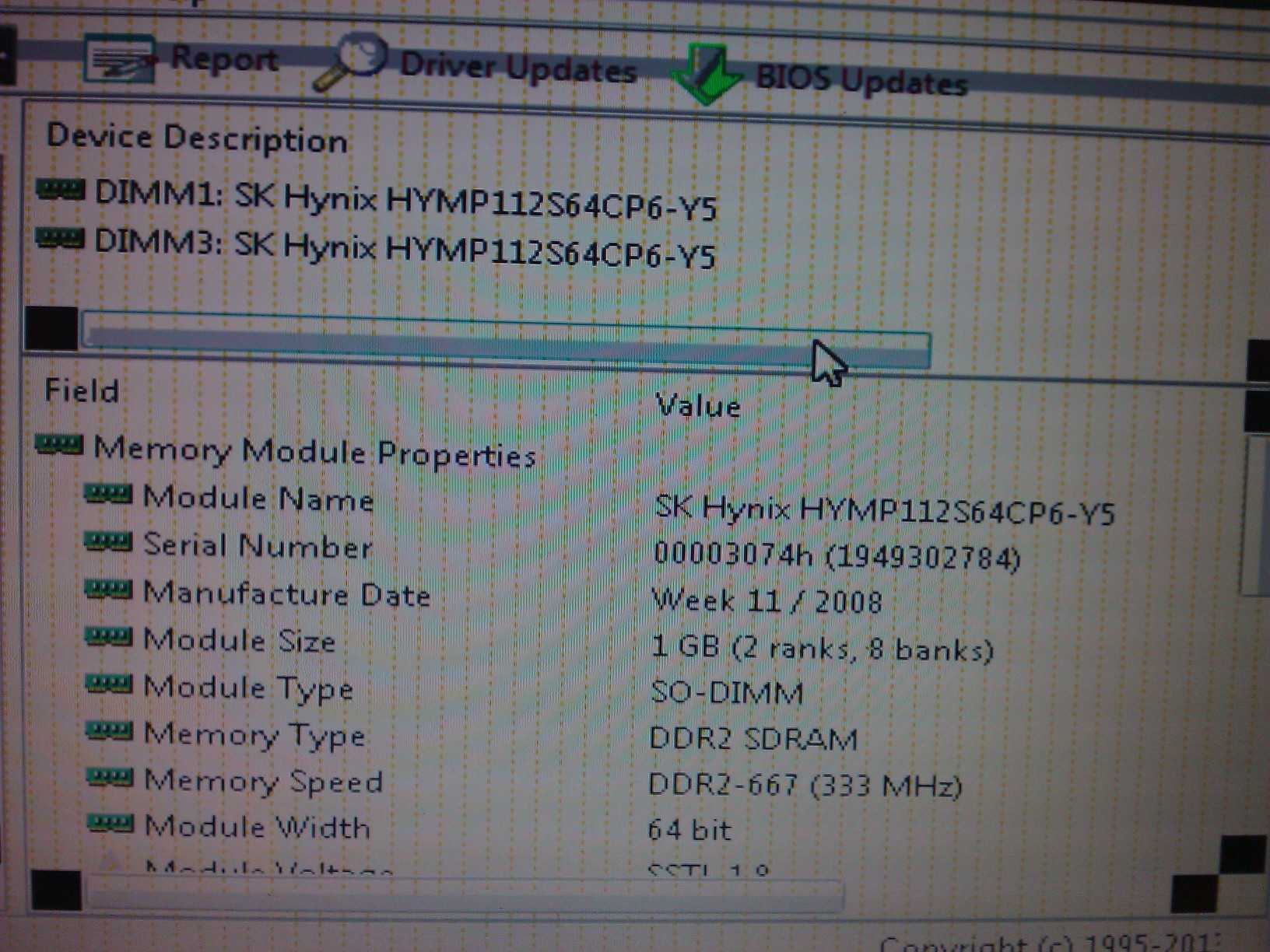Click the Serial Number row icon

pos(108,542)
